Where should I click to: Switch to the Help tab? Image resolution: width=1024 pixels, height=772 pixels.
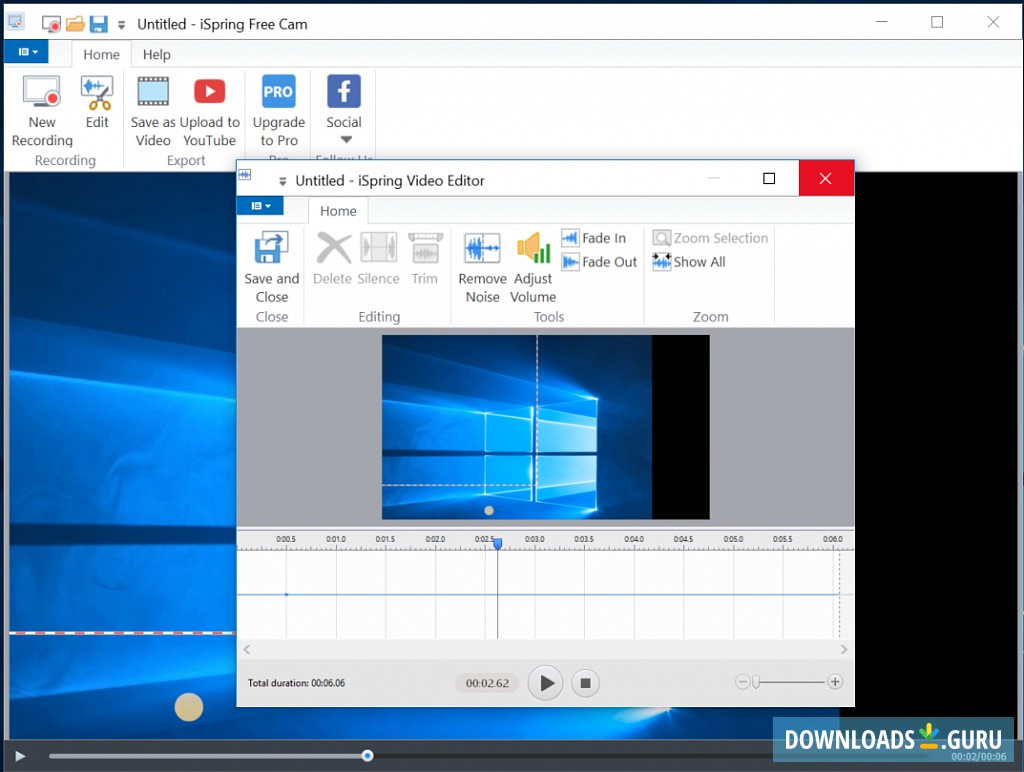pyautogui.click(x=156, y=55)
